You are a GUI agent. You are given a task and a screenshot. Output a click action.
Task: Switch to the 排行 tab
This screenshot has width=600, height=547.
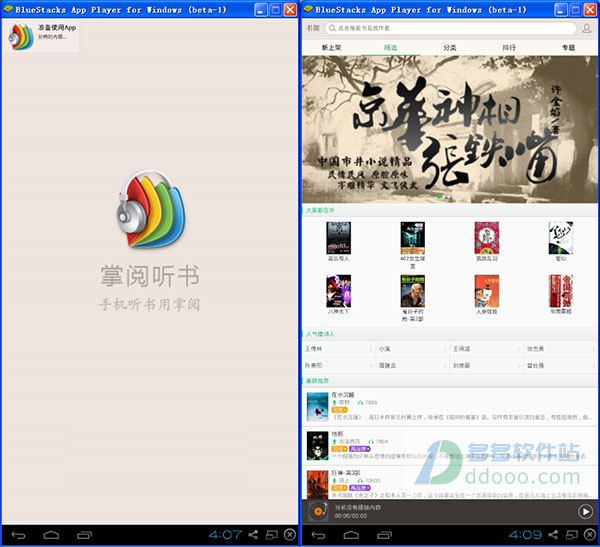click(x=509, y=47)
